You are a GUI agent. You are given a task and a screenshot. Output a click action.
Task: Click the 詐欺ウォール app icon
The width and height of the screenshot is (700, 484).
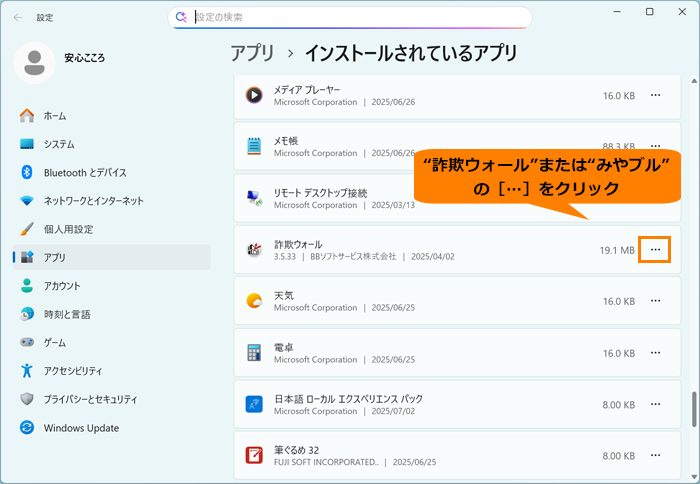tap(254, 250)
